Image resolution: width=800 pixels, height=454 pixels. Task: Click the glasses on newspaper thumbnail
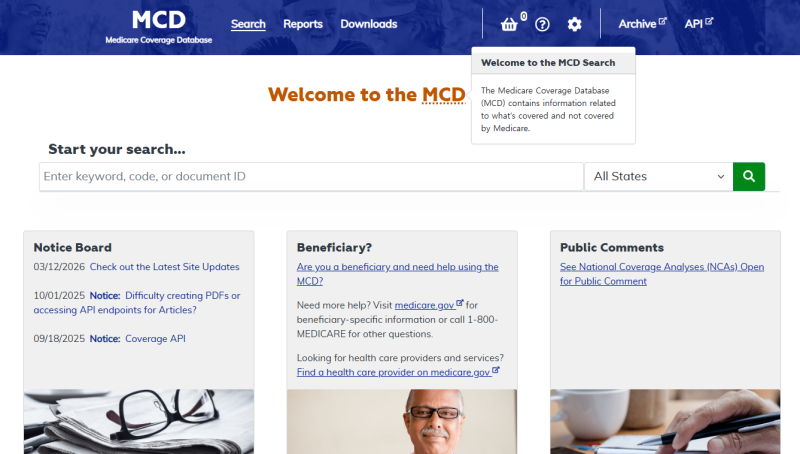click(139, 421)
